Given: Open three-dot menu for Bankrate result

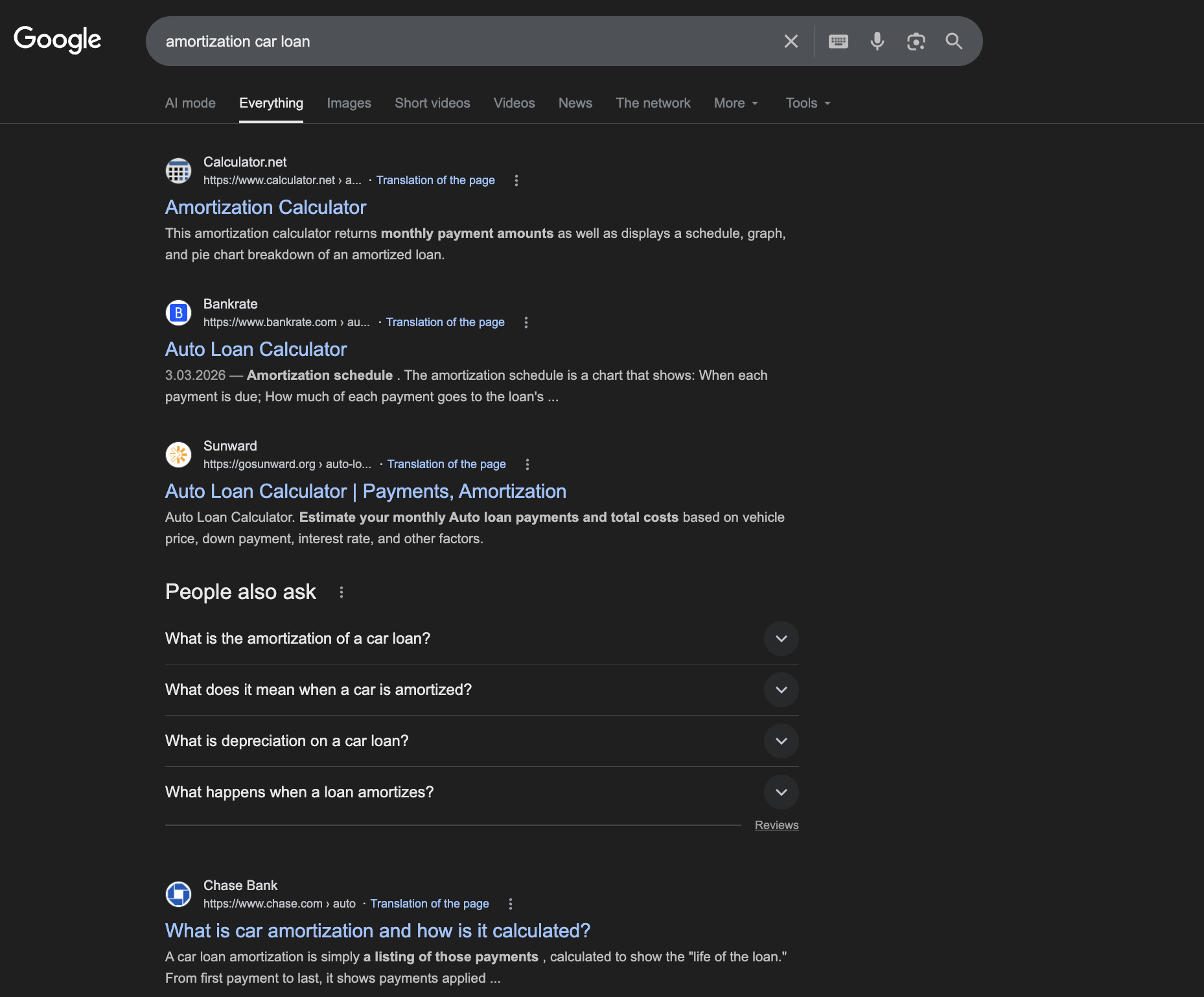Looking at the screenshot, I should [x=526, y=322].
